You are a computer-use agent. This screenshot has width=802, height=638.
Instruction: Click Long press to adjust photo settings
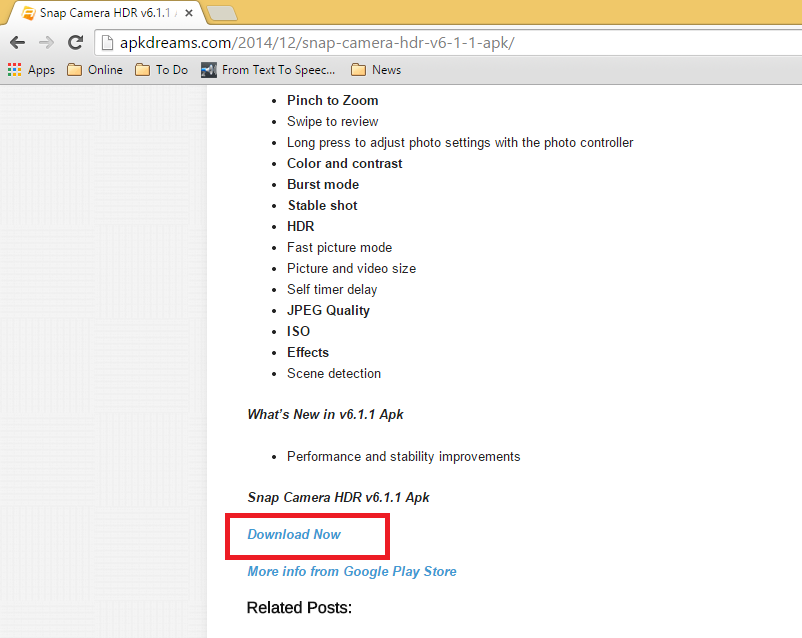click(460, 143)
